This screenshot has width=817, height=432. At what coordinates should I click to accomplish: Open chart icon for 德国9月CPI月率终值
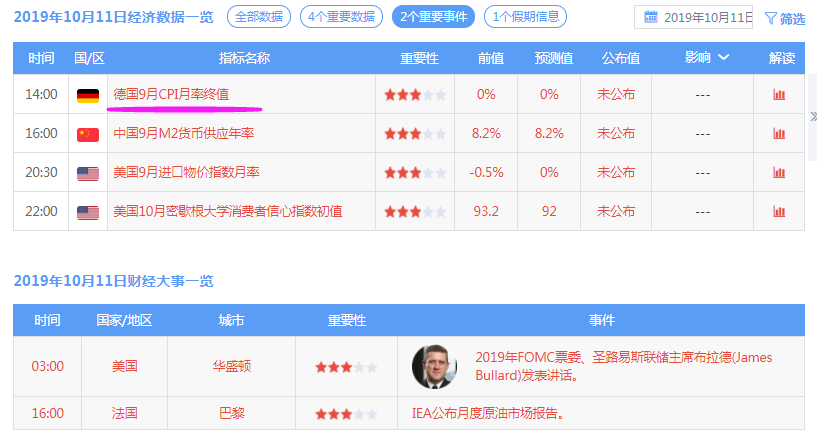779,95
